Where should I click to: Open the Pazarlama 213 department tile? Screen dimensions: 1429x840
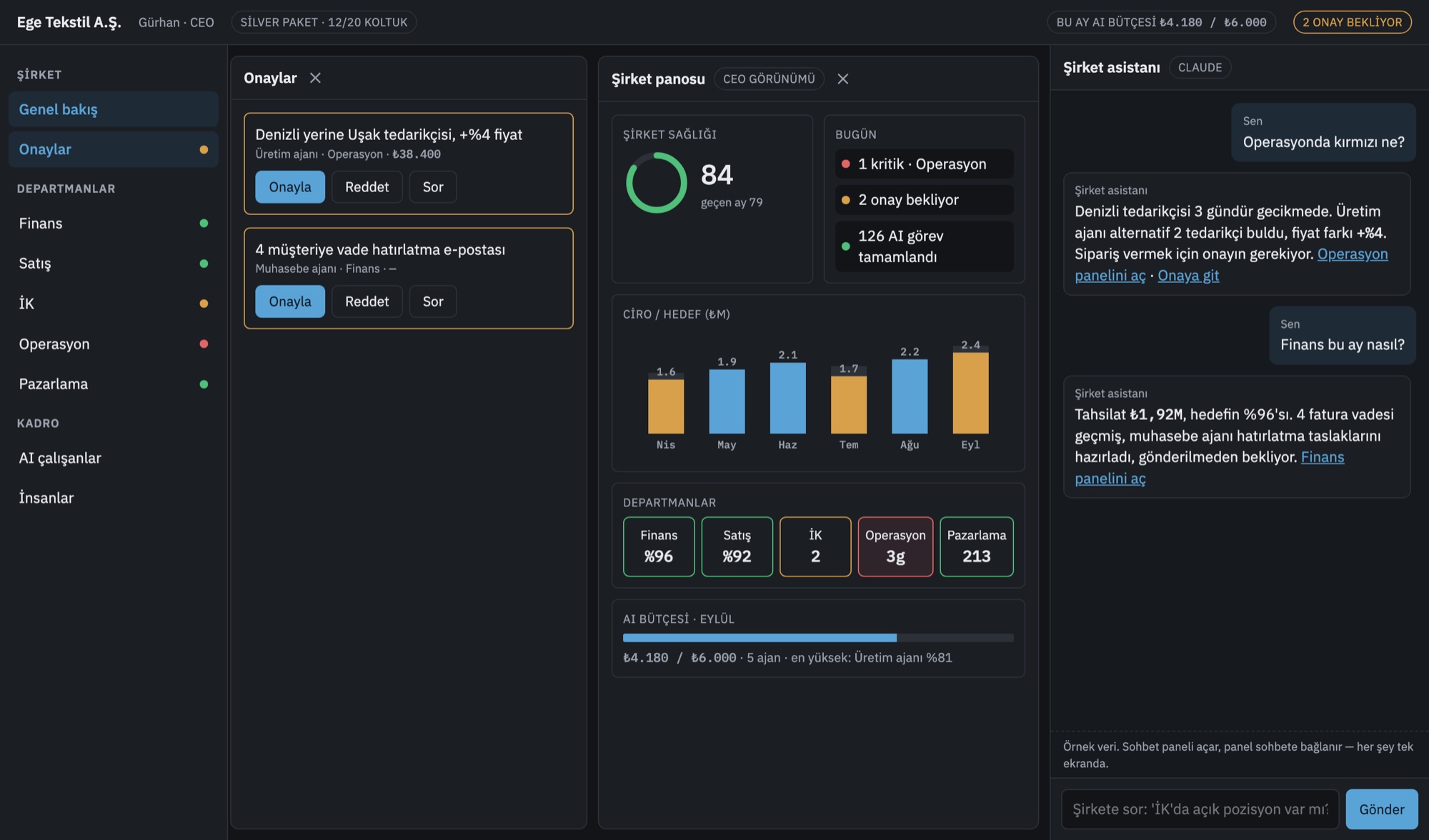(x=977, y=546)
